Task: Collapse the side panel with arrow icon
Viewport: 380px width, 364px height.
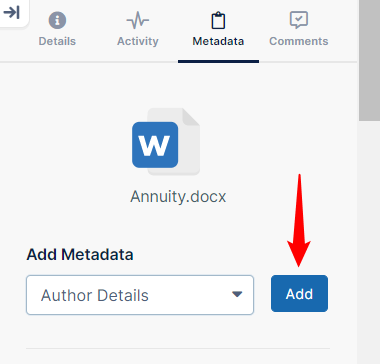Action: point(11,13)
